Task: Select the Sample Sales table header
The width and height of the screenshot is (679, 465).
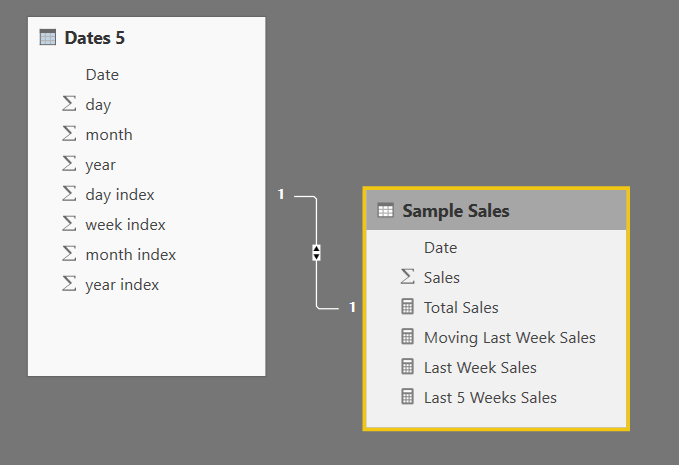Action: [496, 210]
